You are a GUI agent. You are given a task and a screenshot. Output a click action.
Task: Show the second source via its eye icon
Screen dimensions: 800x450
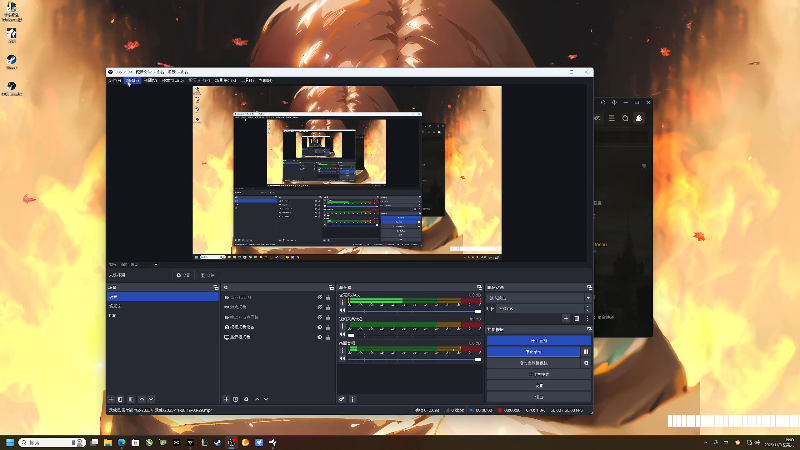[320, 307]
